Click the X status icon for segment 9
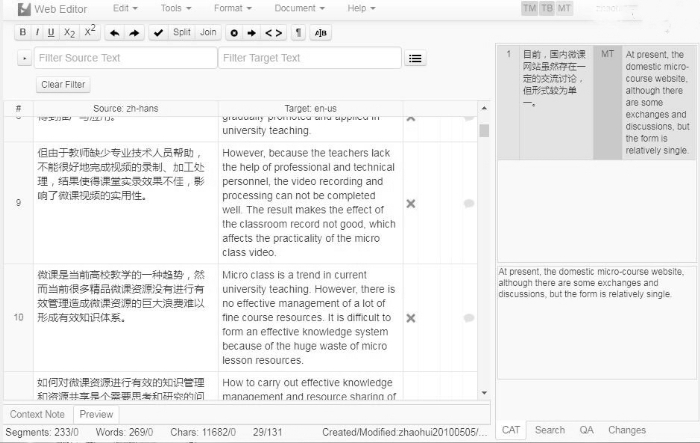 [410, 203]
